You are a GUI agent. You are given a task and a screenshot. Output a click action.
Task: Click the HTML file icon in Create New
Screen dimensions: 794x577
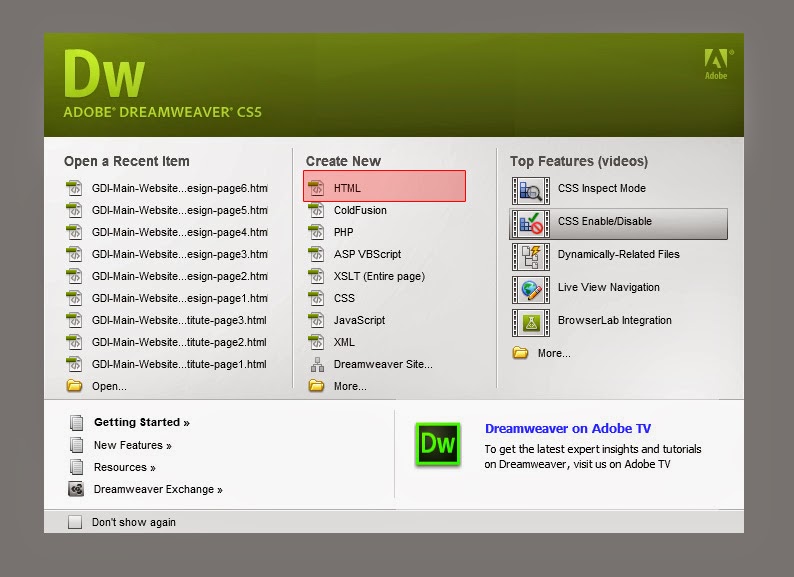click(316, 188)
